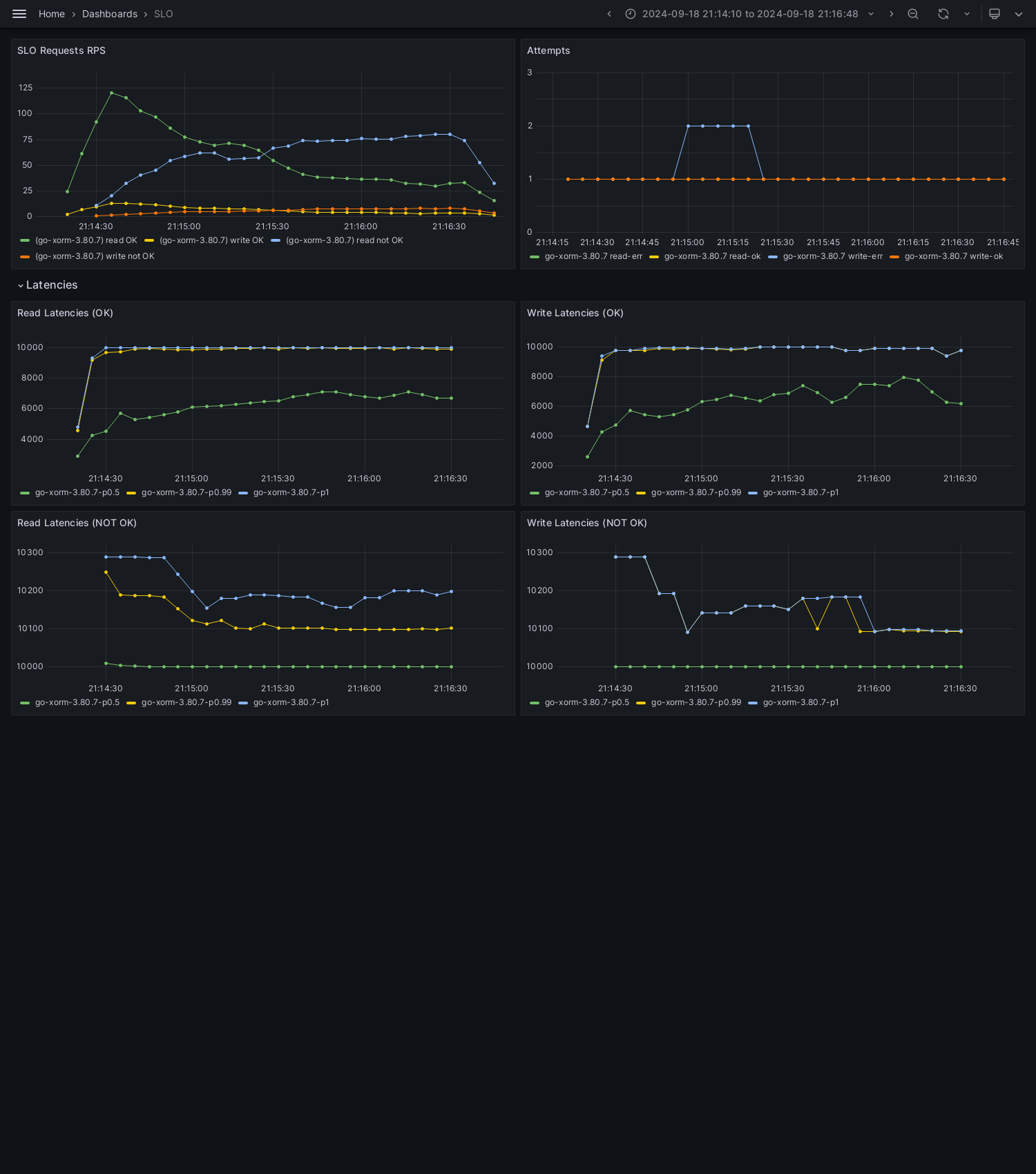This screenshot has width=1036, height=1174.
Task: Click the clock icon in time picker
Action: [631, 14]
